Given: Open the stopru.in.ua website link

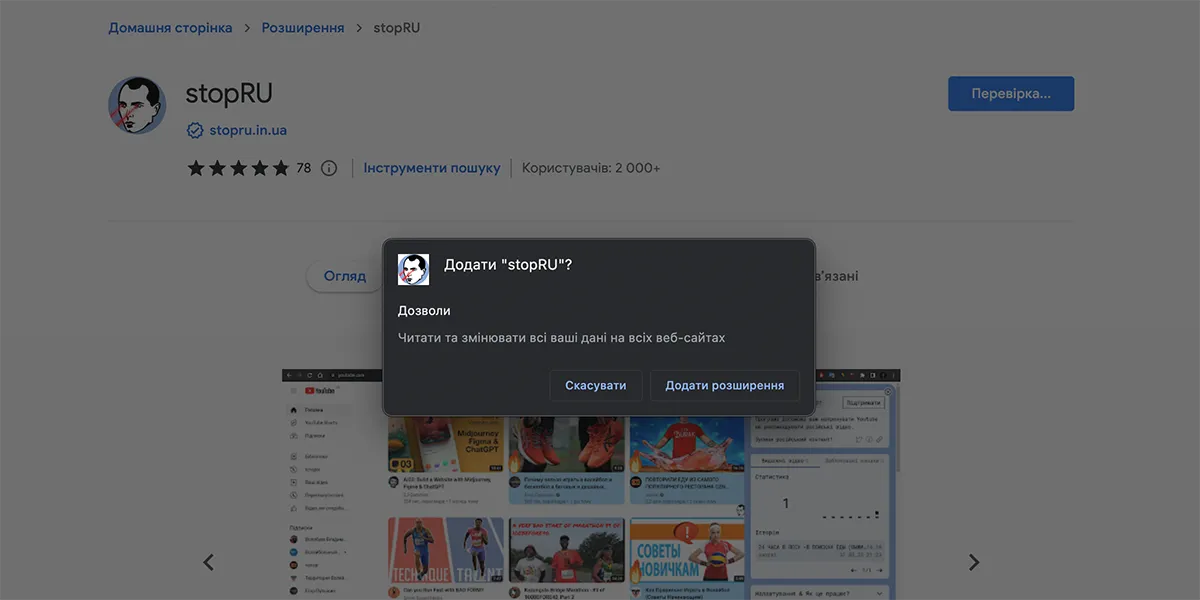Looking at the screenshot, I should point(248,130).
